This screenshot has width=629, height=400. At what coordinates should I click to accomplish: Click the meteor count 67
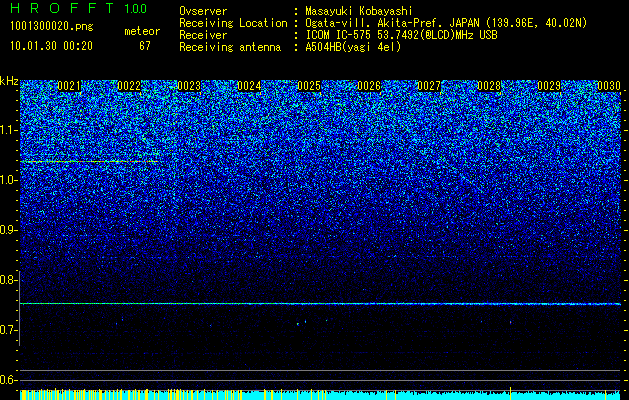point(145,46)
